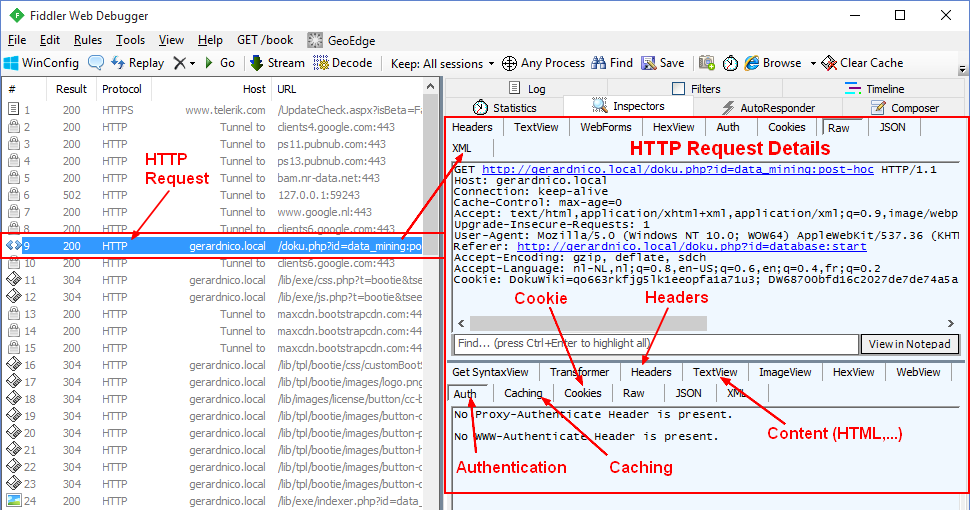Click the Any Process target icon
The width and height of the screenshot is (970, 510).
point(509,63)
